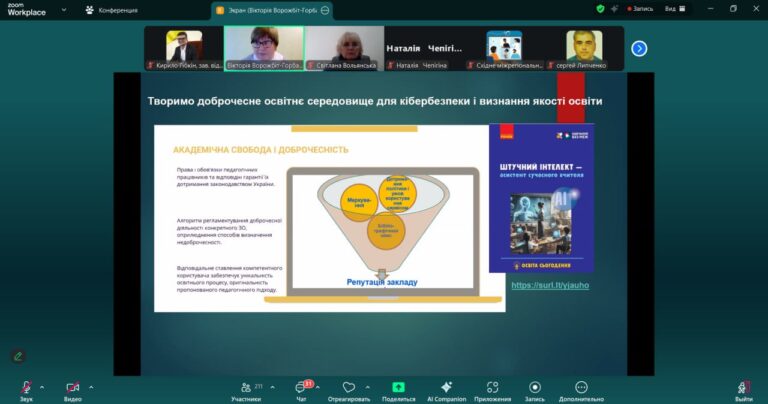Open AI Companion
Image resolution: width=768 pixels, height=404 pixels.
click(446, 387)
